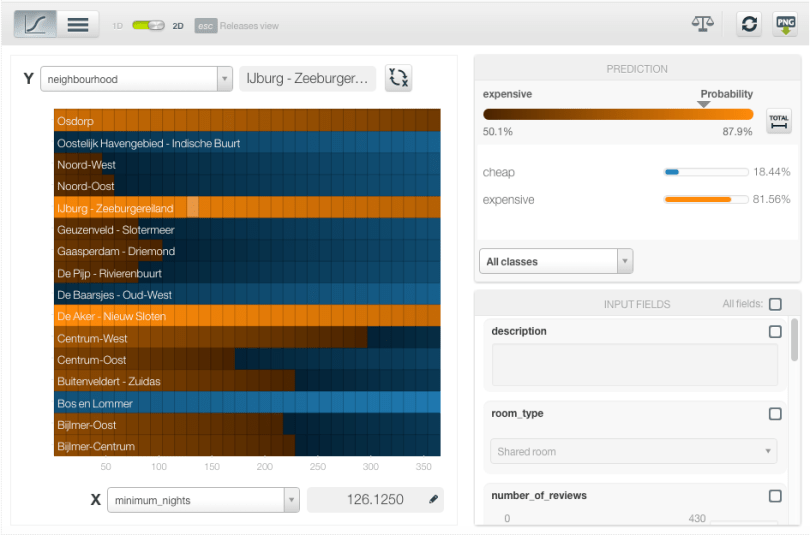Screen dimensions: 810x535
Task: Check the description field checkbox
Action: tap(775, 332)
